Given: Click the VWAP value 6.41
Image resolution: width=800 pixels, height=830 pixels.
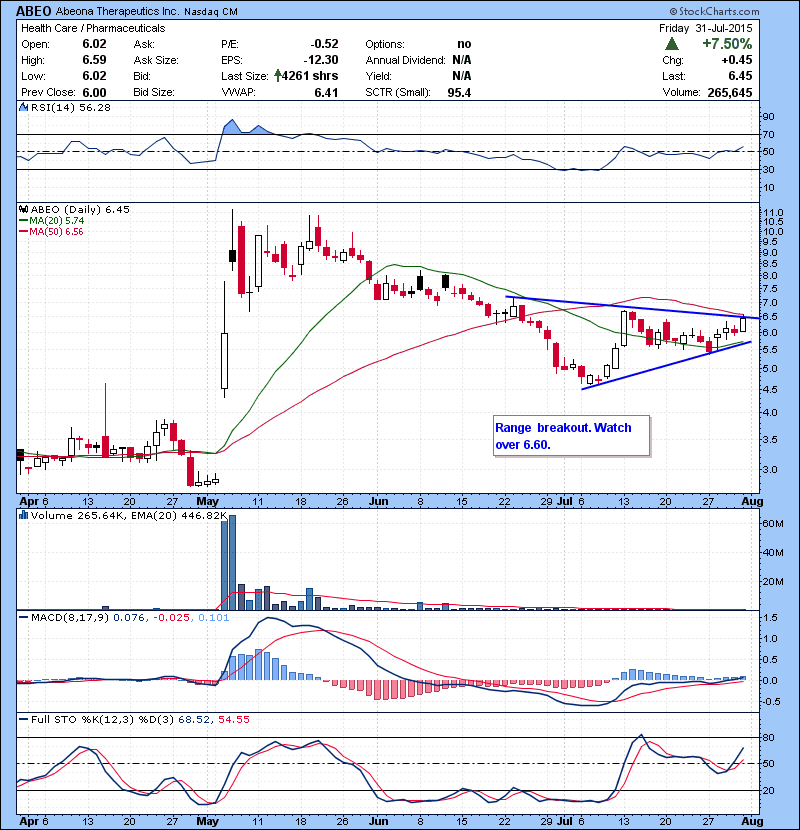Looking at the screenshot, I should point(326,93).
